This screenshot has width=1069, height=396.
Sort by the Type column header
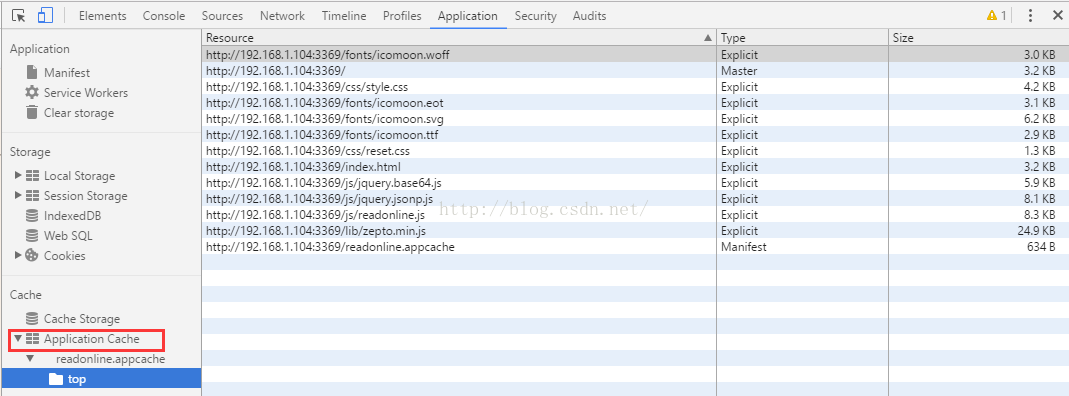802,37
